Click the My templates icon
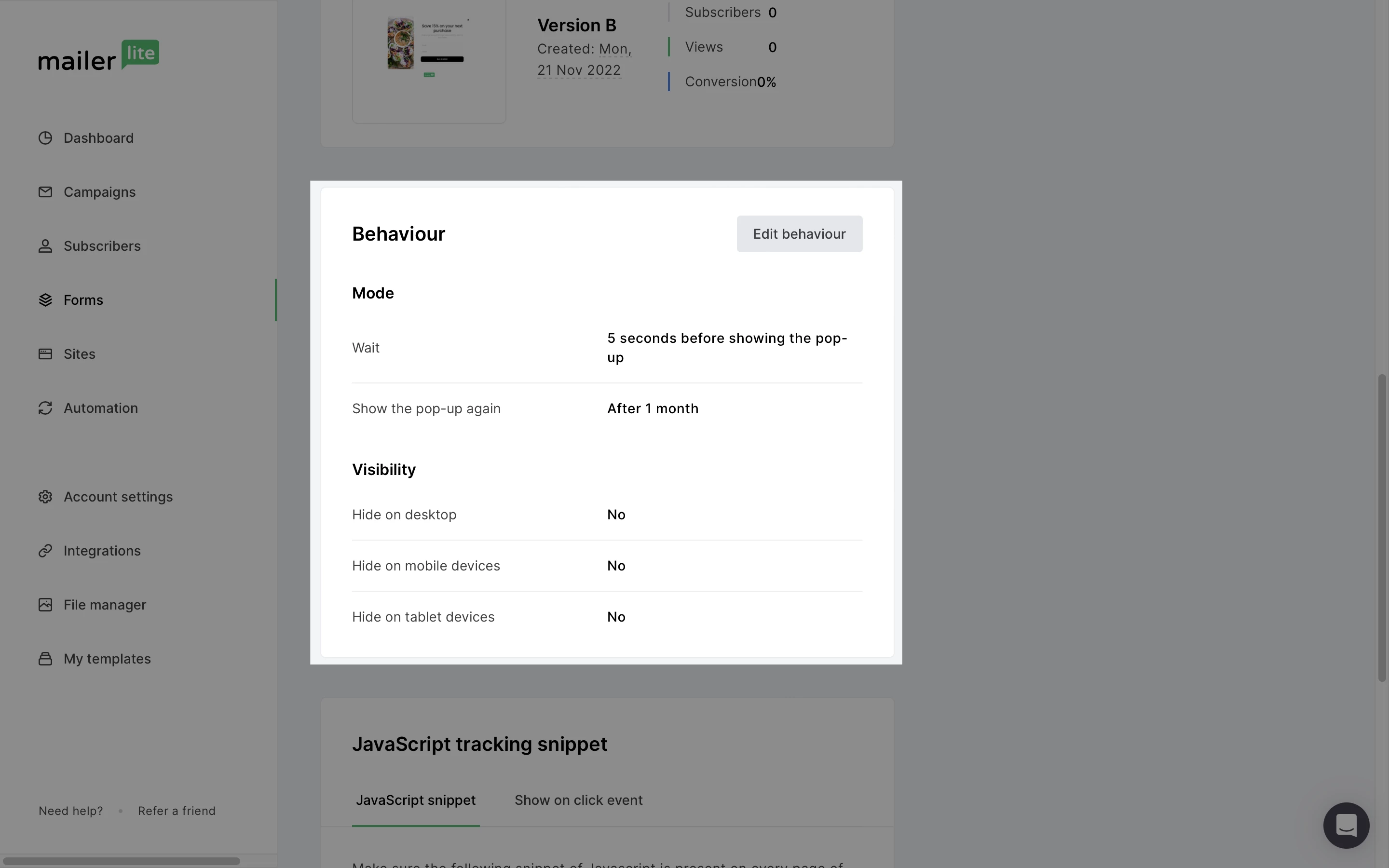The height and width of the screenshot is (868, 1389). 45,658
